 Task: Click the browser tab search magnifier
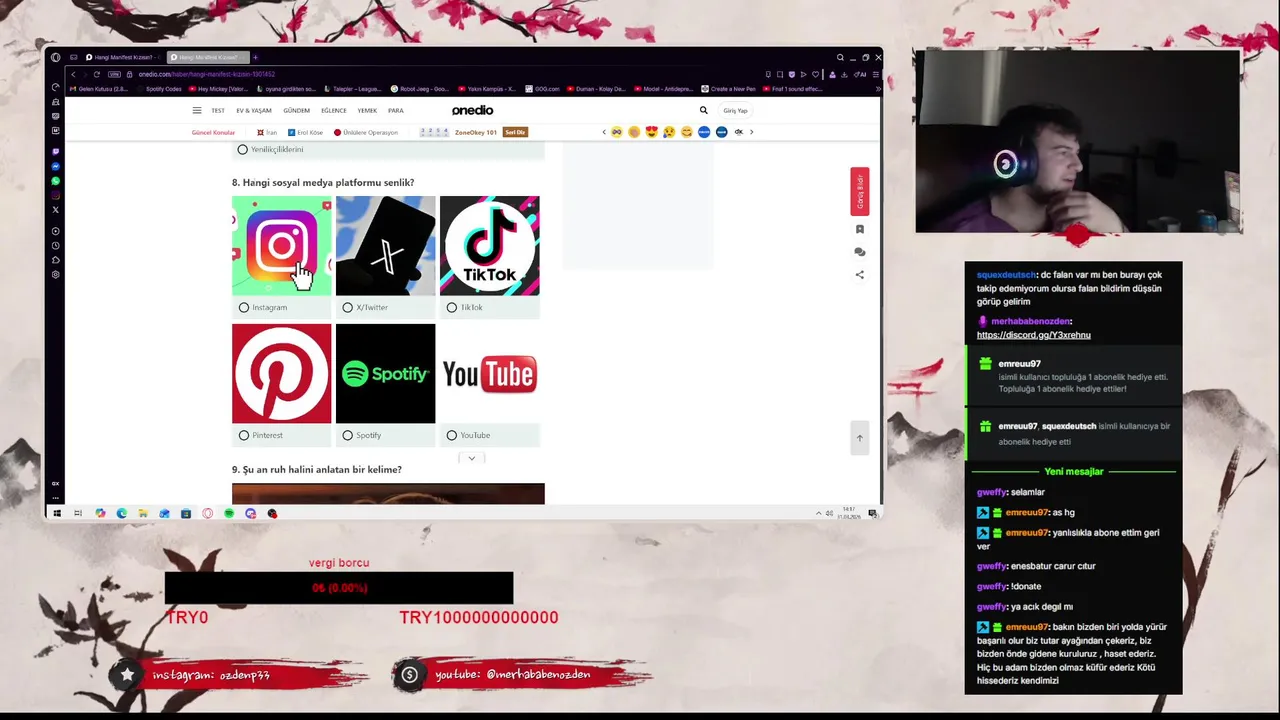(840, 57)
